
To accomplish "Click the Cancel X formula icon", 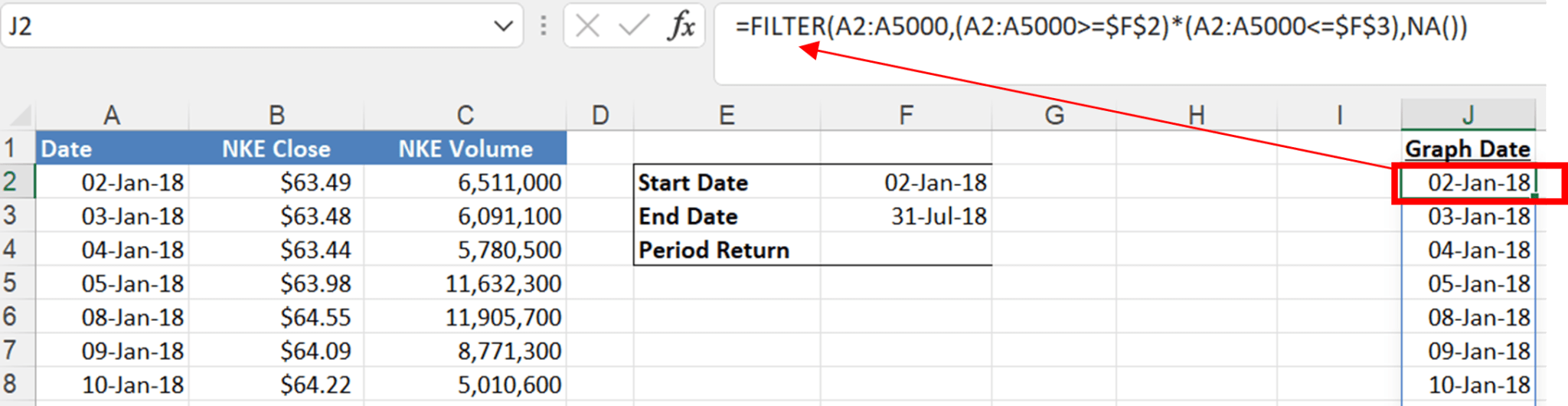I will [x=587, y=27].
